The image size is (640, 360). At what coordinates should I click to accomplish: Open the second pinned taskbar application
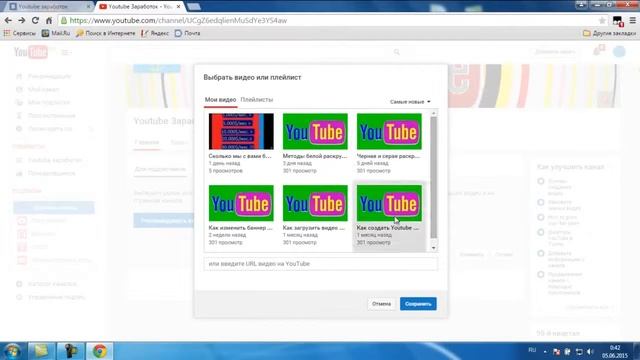click(70, 351)
